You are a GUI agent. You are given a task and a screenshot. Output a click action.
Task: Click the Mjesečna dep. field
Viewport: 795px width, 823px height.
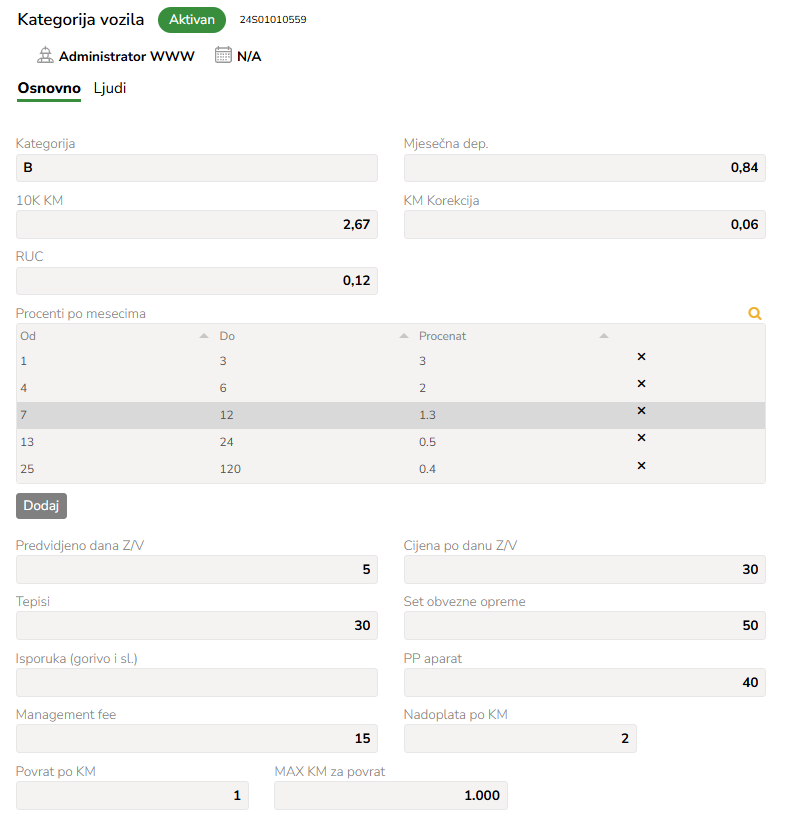pos(585,168)
